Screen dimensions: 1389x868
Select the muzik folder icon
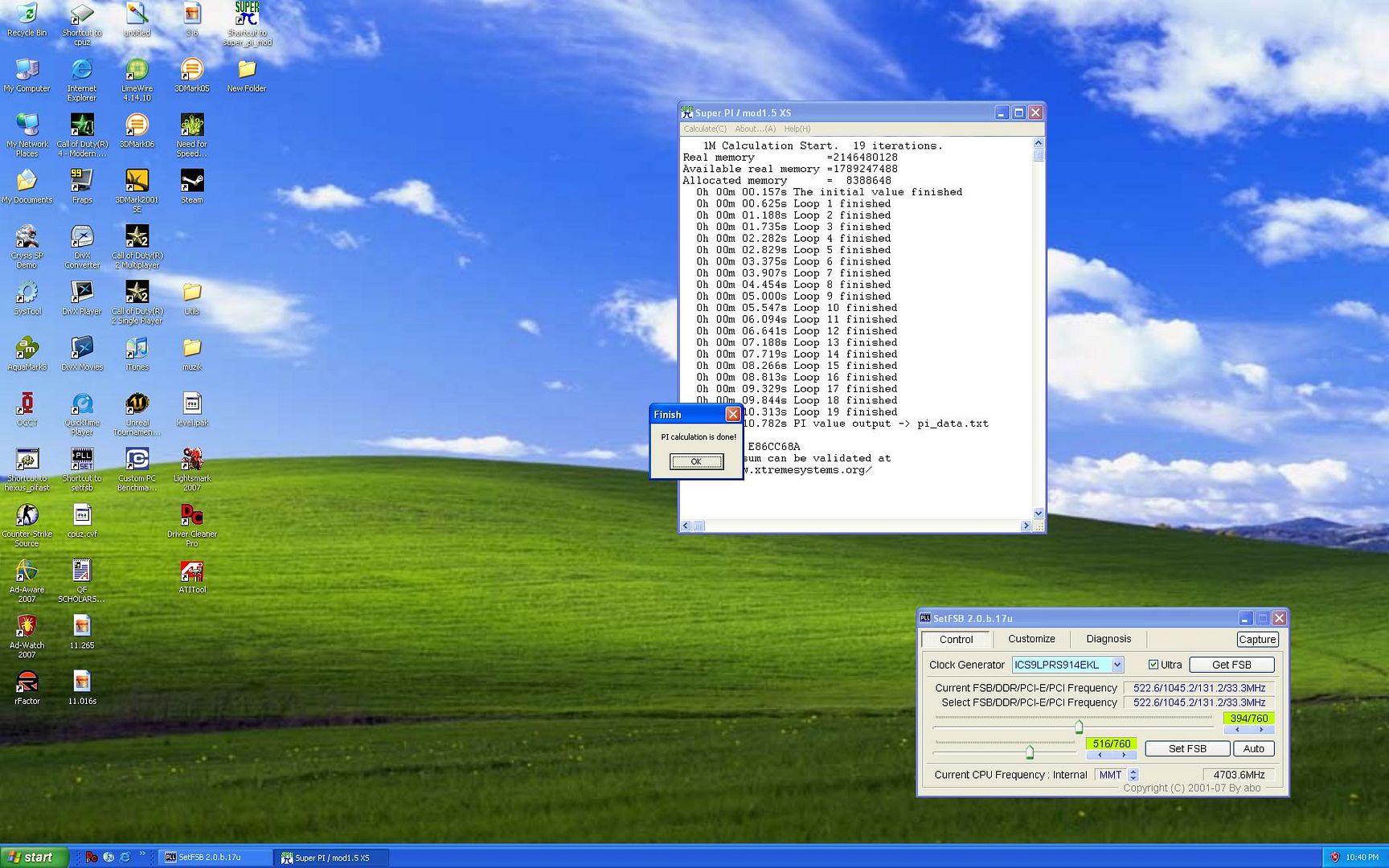click(x=191, y=354)
